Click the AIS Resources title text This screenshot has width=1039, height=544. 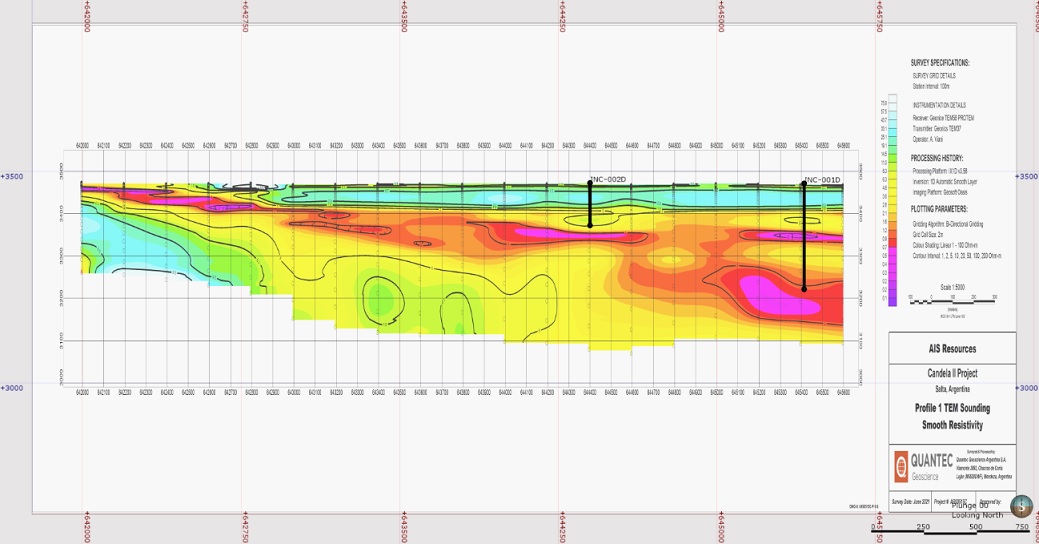point(952,349)
